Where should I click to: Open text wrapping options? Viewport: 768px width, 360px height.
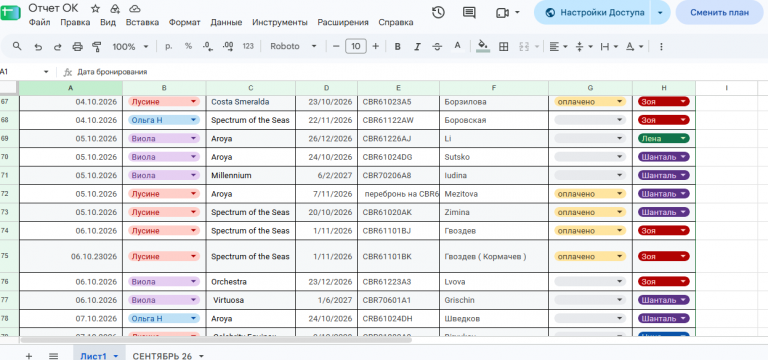609,47
